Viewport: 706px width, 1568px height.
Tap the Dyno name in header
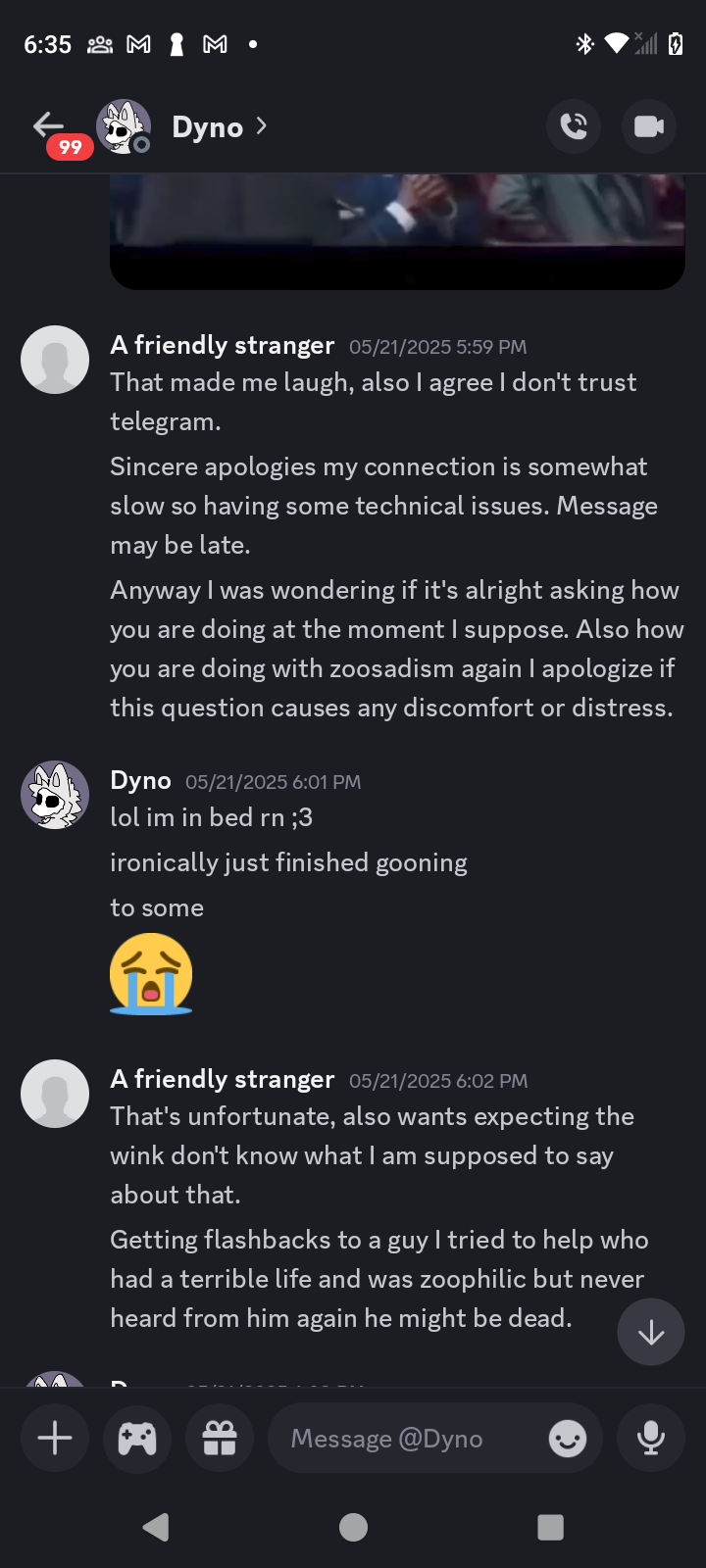[x=207, y=127]
